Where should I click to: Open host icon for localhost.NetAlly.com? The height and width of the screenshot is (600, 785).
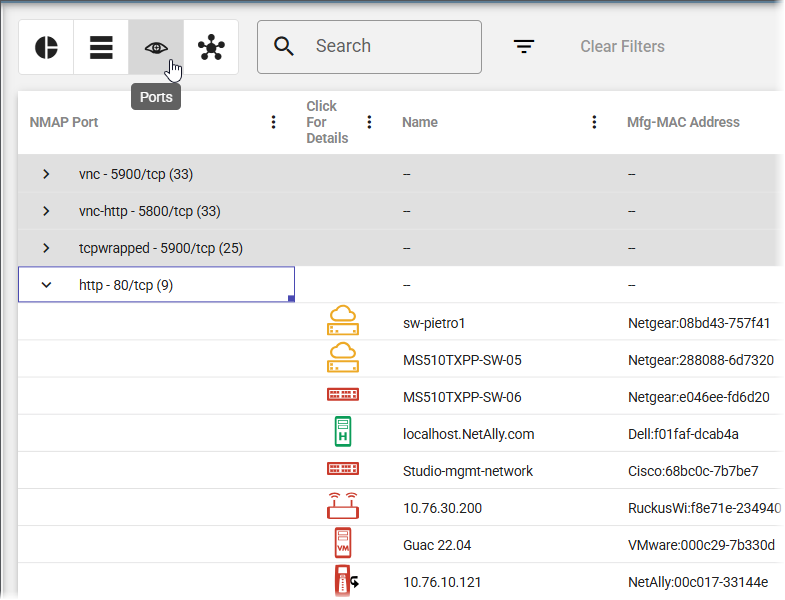pyautogui.click(x=343, y=431)
